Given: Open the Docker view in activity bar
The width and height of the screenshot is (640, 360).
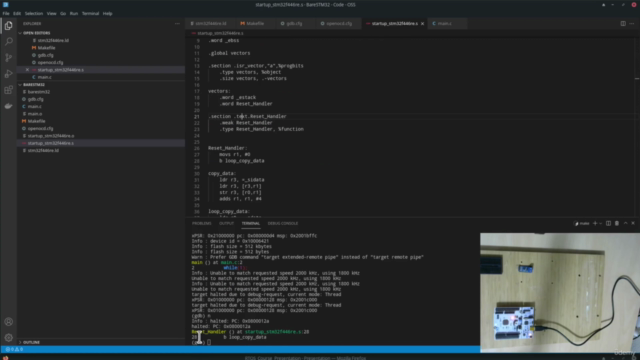Looking at the screenshot, I should 9,106.
